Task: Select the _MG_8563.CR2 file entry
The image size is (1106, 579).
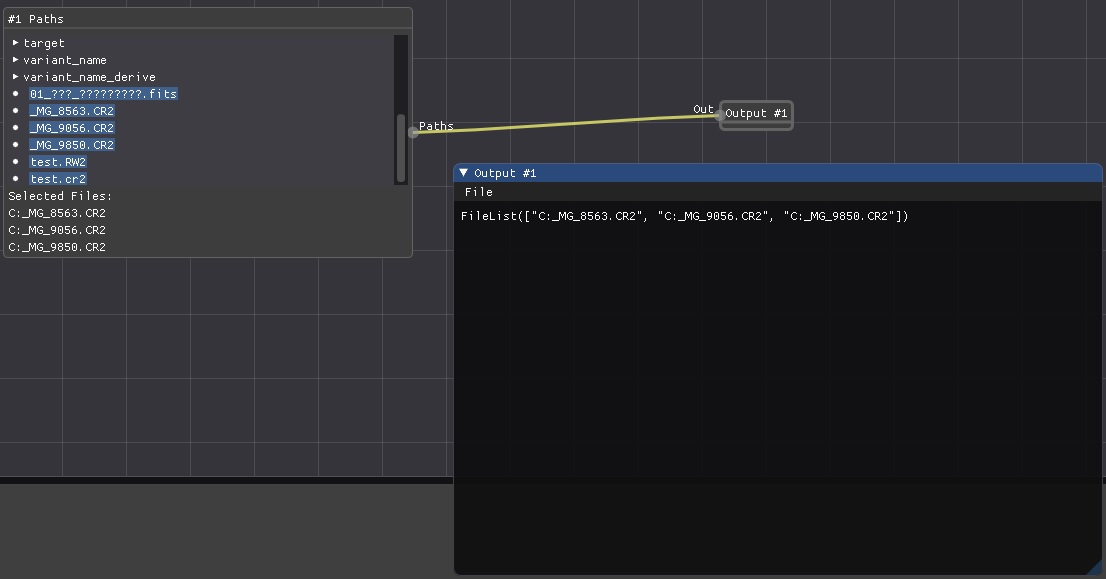Action: [x=72, y=111]
